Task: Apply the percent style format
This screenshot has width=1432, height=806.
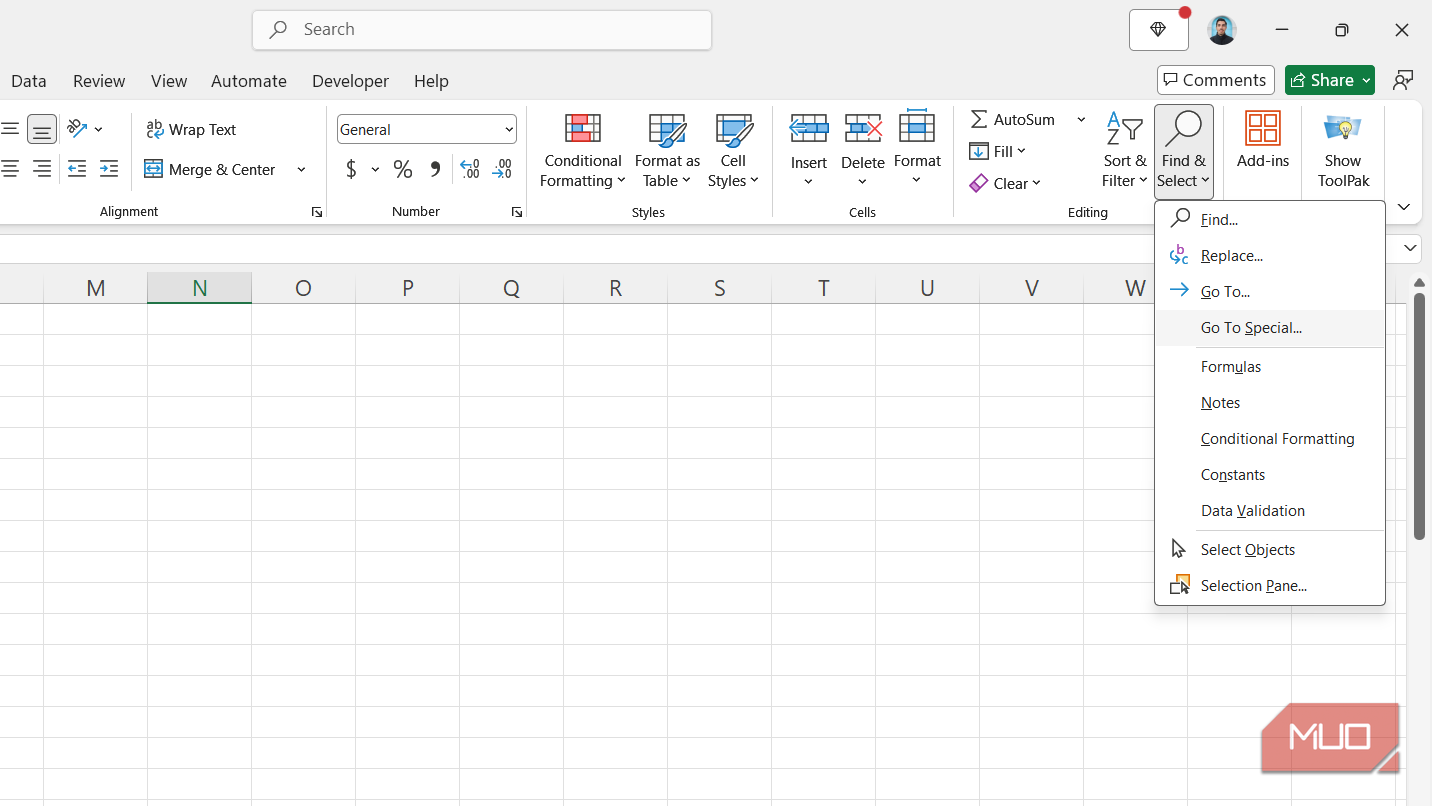Action: (x=403, y=169)
